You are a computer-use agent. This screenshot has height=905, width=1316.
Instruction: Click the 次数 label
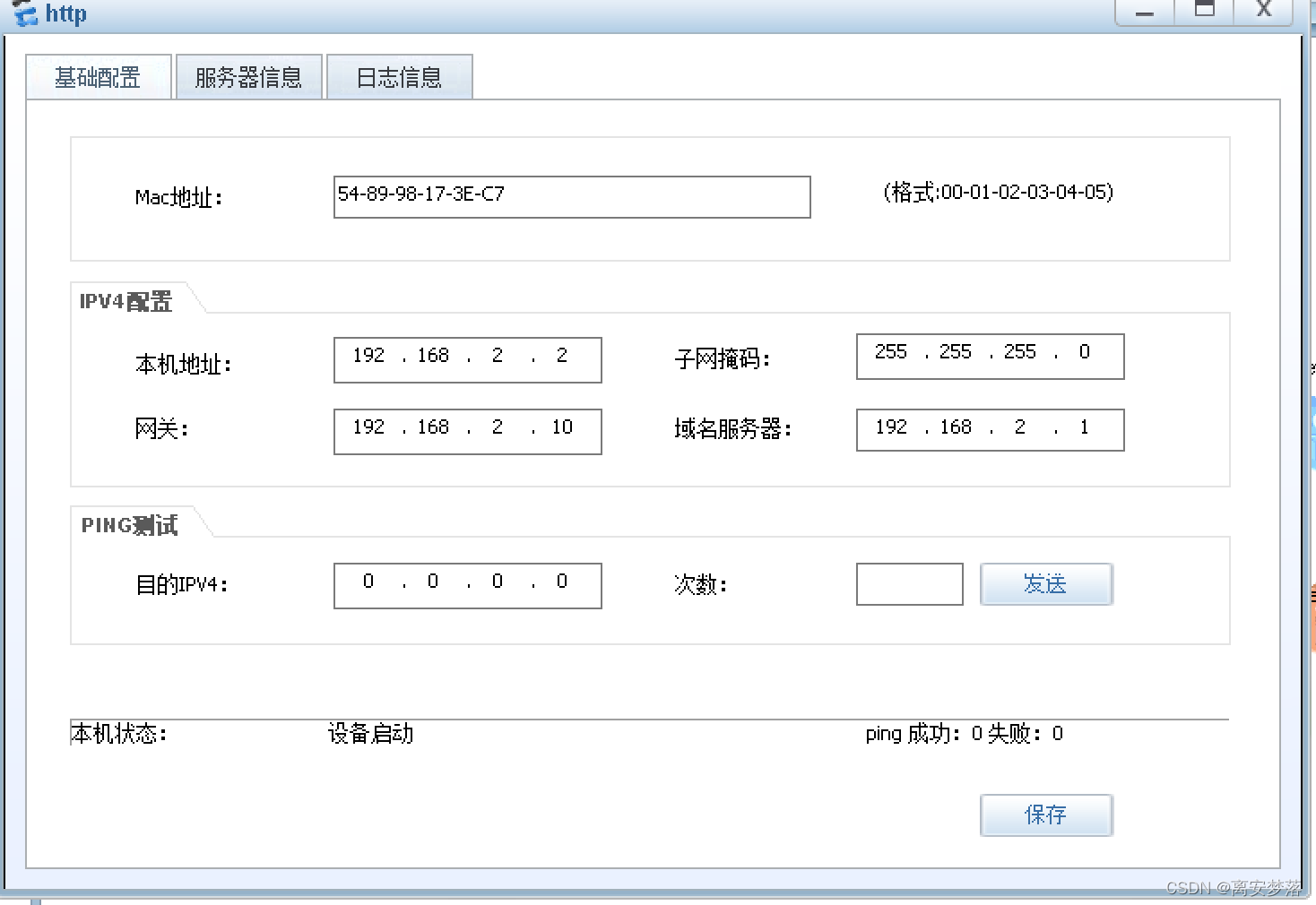tap(700, 585)
